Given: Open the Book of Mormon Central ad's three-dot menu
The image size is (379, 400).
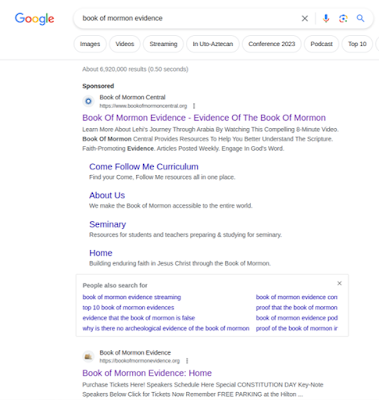Looking at the screenshot, I should click(194, 106).
